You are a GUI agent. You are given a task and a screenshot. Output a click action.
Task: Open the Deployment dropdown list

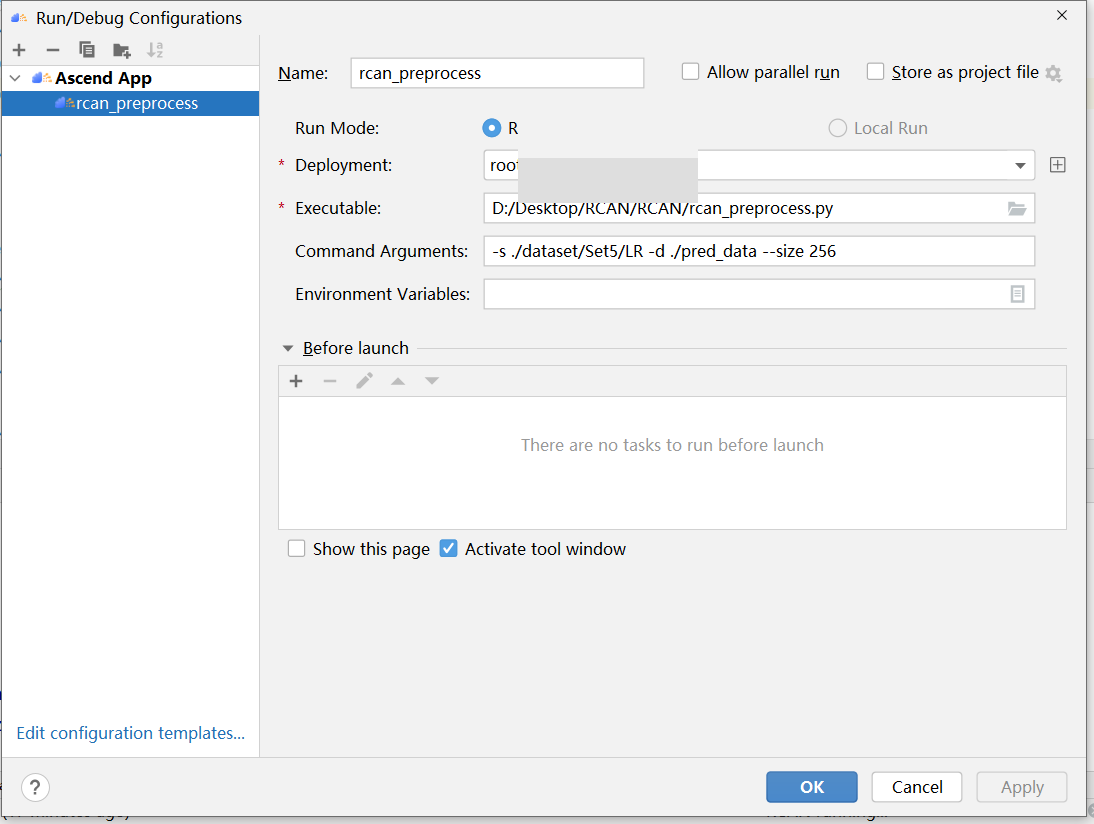pos(1020,165)
